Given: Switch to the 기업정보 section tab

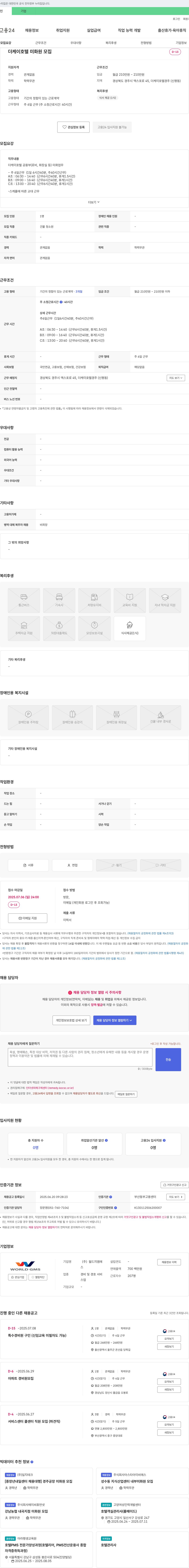Looking at the screenshot, I should pyautogui.click(x=181, y=43).
